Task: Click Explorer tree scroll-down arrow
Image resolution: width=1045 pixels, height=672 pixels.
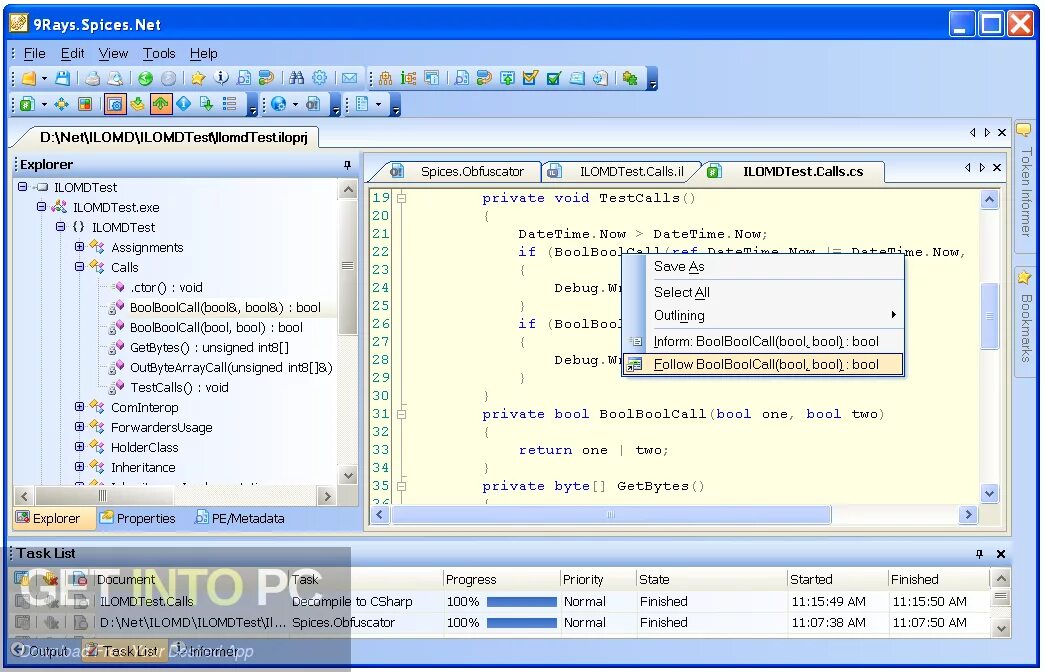Action: pyautogui.click(x=348, y=475)
